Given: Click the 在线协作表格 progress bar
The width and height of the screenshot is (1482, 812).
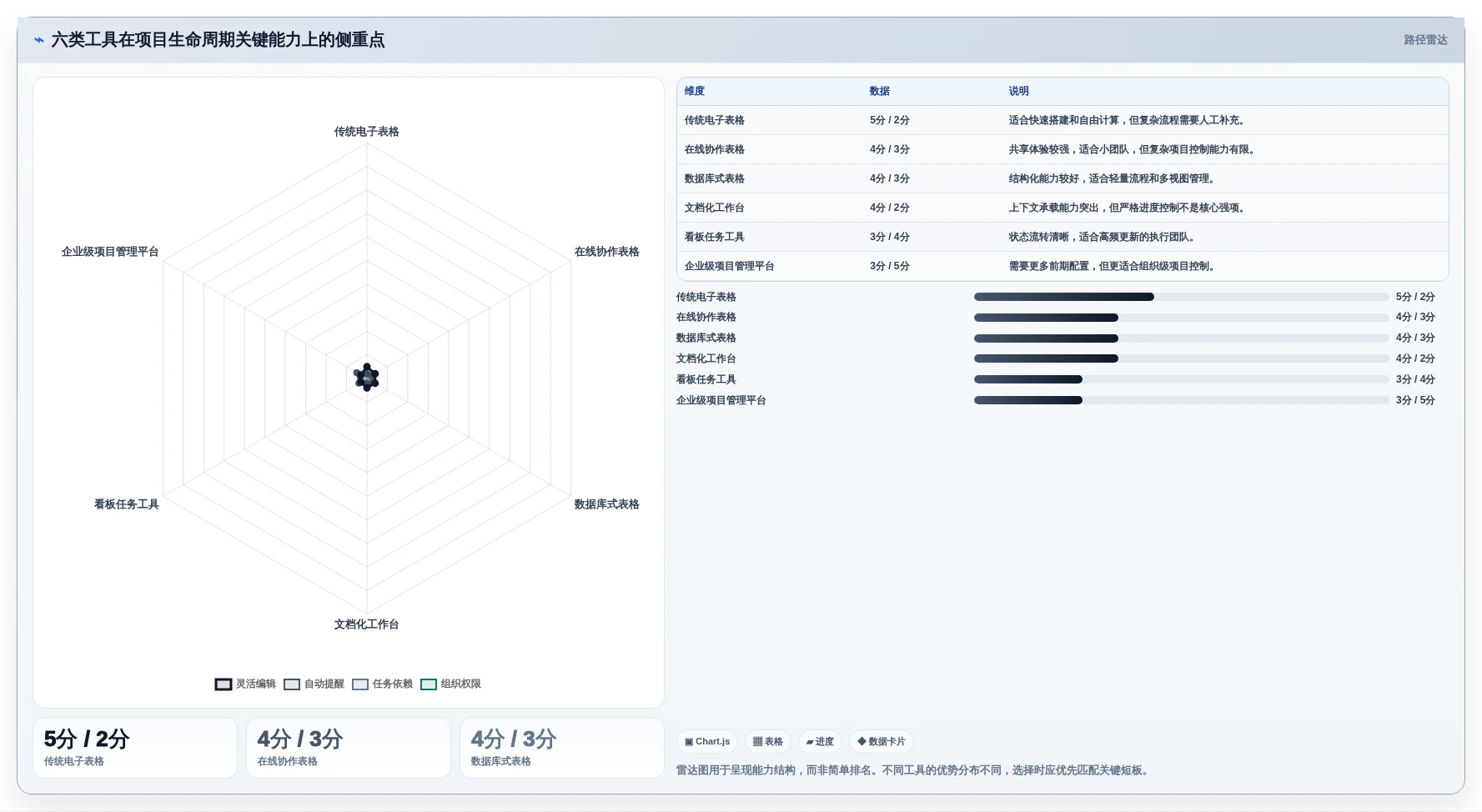Looking at the screenshot, I should click(x=1182, y=318).
